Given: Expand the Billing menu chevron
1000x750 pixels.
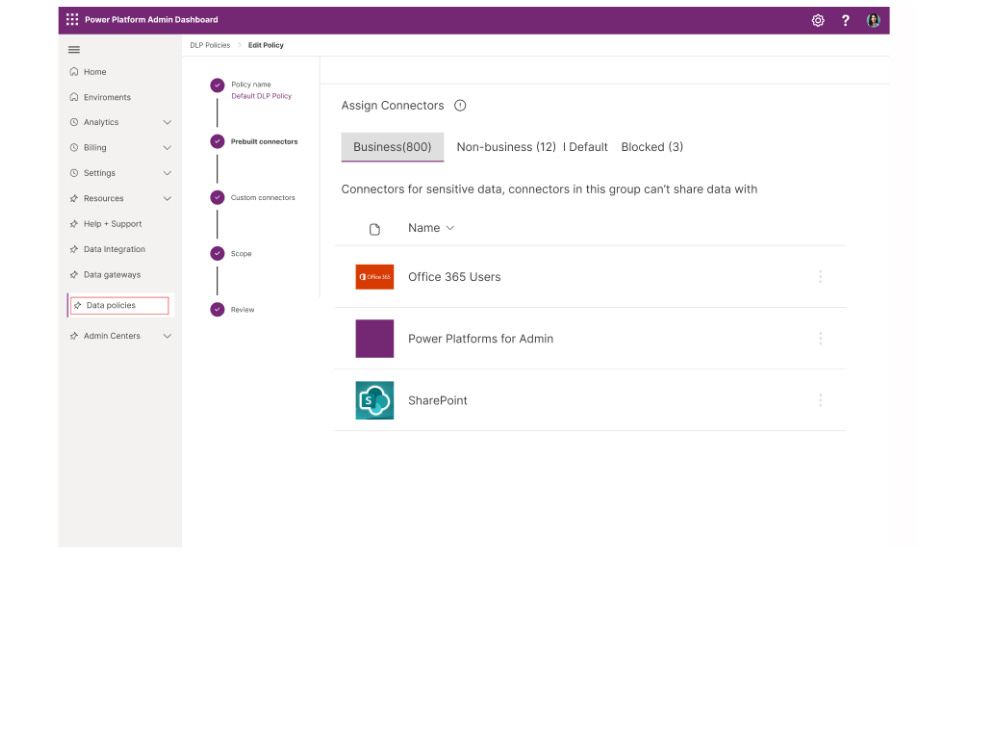Looking at the screenshot, I should pos(167,147).
